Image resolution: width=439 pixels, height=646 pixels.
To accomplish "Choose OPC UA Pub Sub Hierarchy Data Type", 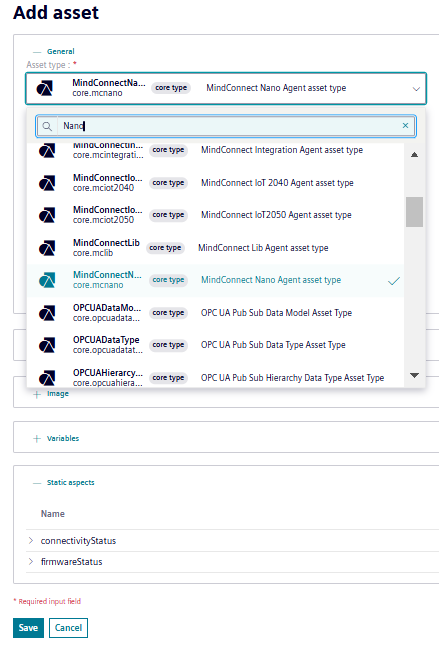I will pos(215,375).
